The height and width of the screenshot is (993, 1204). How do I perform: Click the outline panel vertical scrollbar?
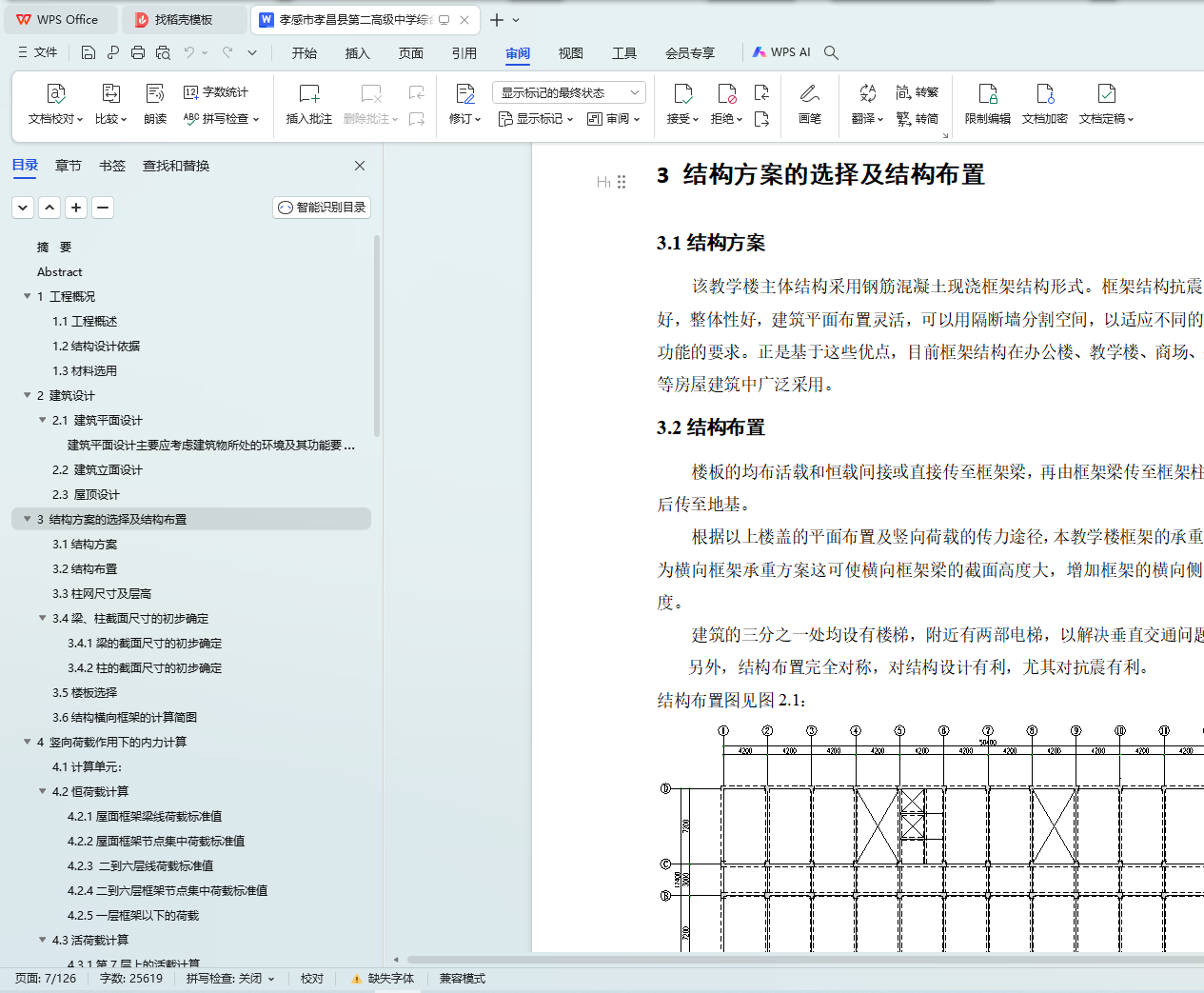click(x=377, y=335)
